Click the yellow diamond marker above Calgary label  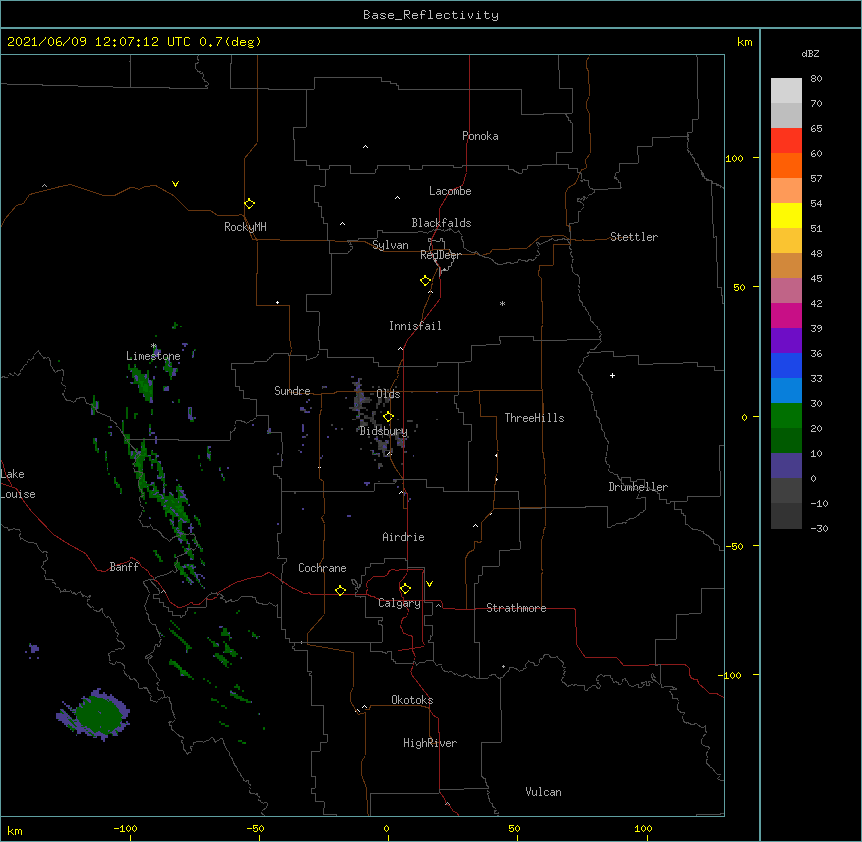click(x=405, y=589)
